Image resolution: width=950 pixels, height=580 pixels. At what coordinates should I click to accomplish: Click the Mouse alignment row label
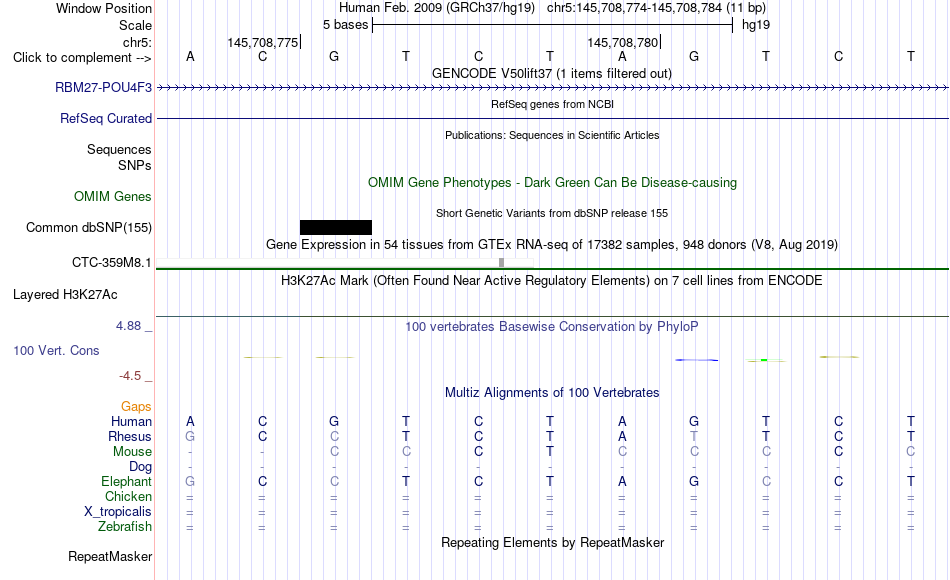tap(132, 452)
